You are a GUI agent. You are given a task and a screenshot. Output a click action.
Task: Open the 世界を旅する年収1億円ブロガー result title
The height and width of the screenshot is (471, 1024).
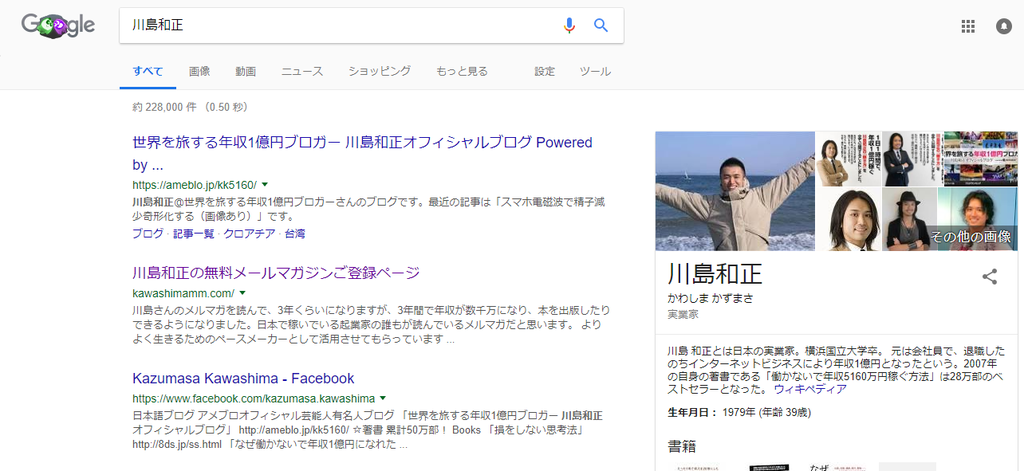(x=362, y=153)
